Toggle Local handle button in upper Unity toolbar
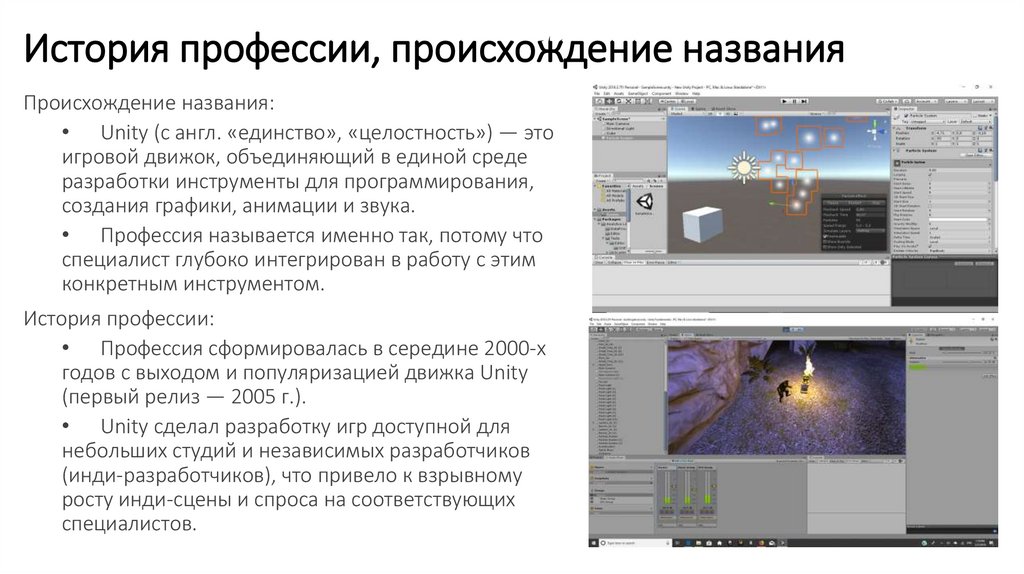Screen dimensions: 1024x574 (687, 101)
